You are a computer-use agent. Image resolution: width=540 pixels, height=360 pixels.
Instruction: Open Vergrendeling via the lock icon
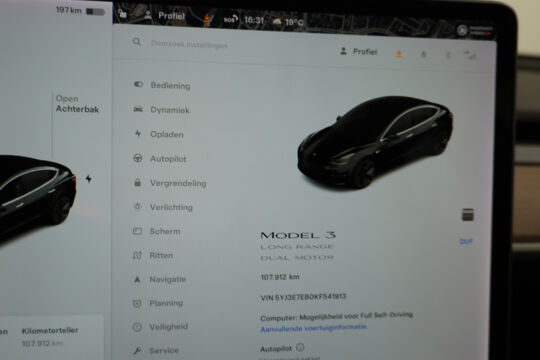[137, 182]
